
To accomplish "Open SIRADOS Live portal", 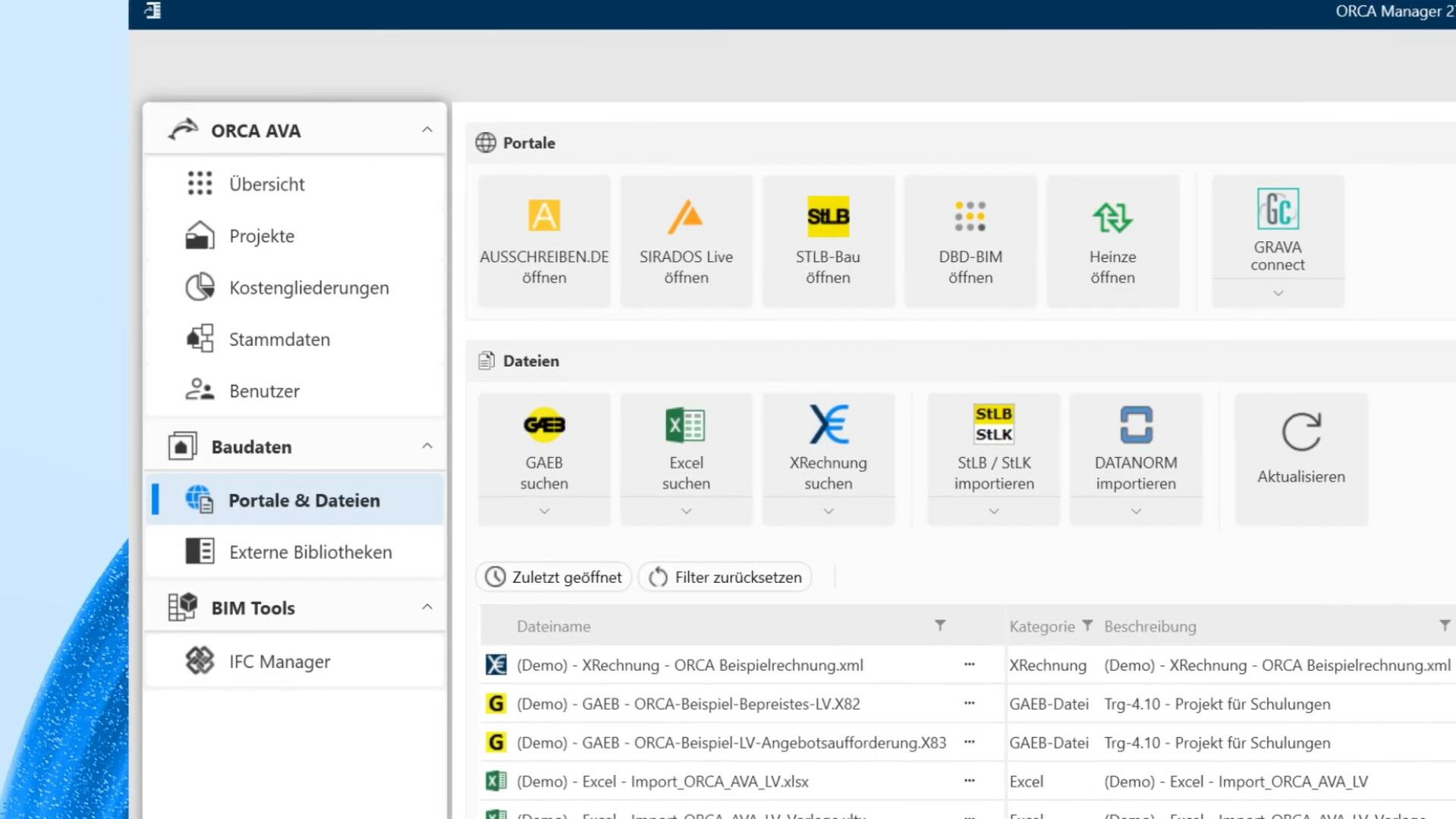I will click(x=686, y=241).
